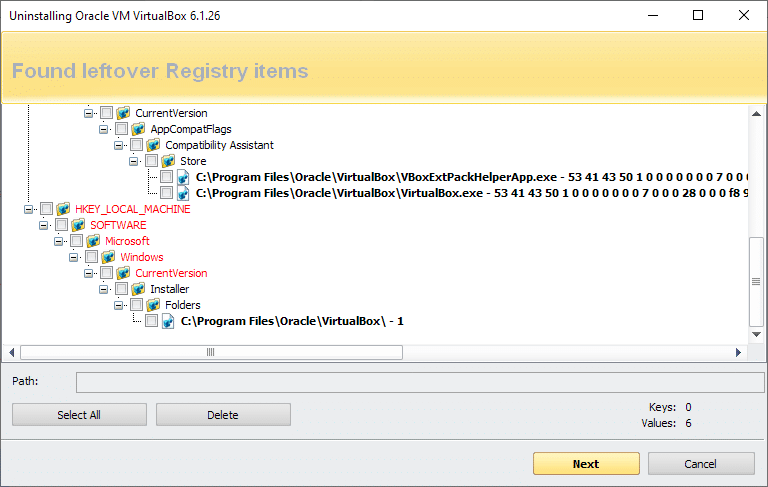Proceed with the Next button

tap(586, 463)
